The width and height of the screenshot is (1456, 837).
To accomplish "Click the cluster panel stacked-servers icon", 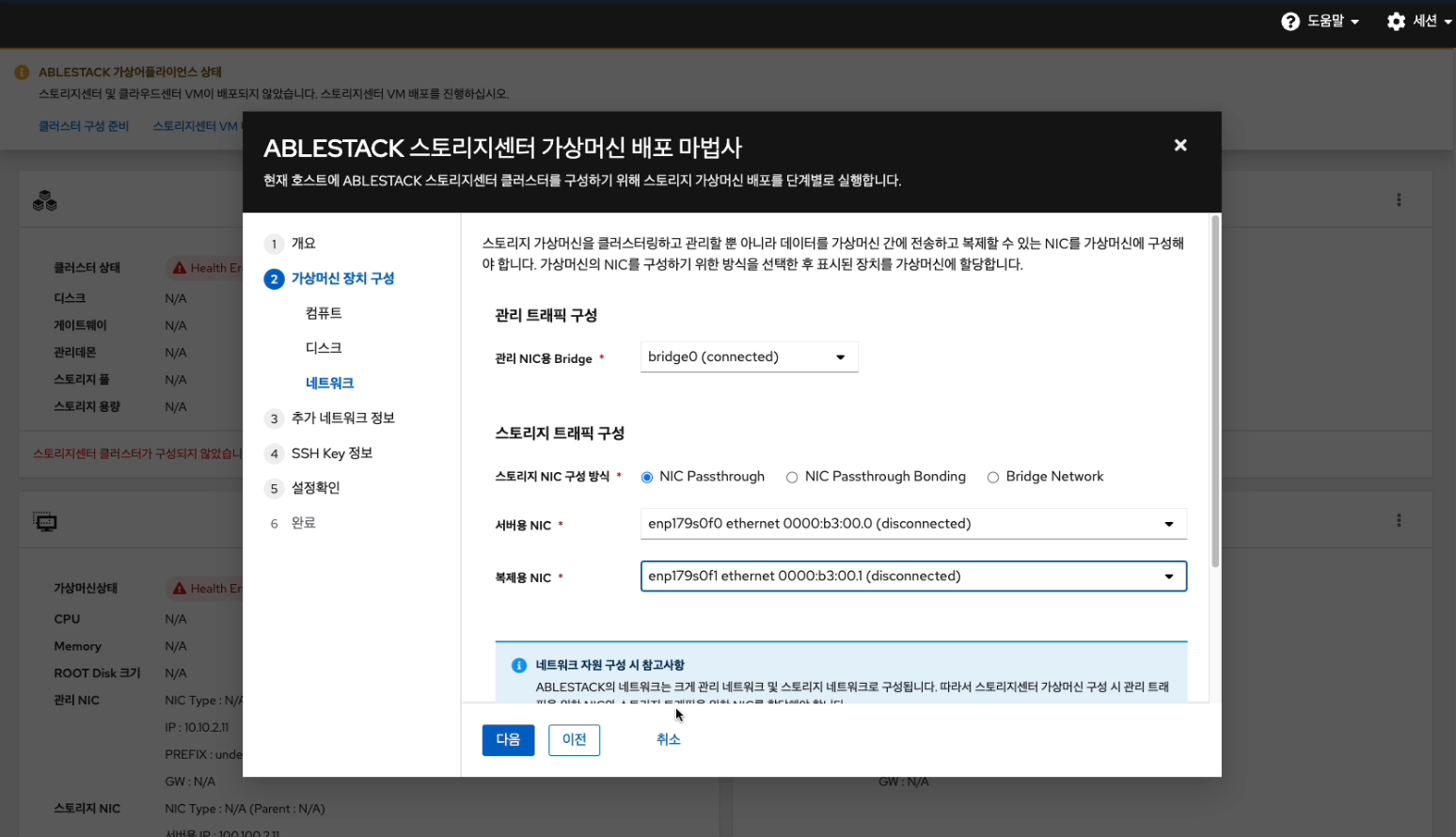I will (43, 198).
